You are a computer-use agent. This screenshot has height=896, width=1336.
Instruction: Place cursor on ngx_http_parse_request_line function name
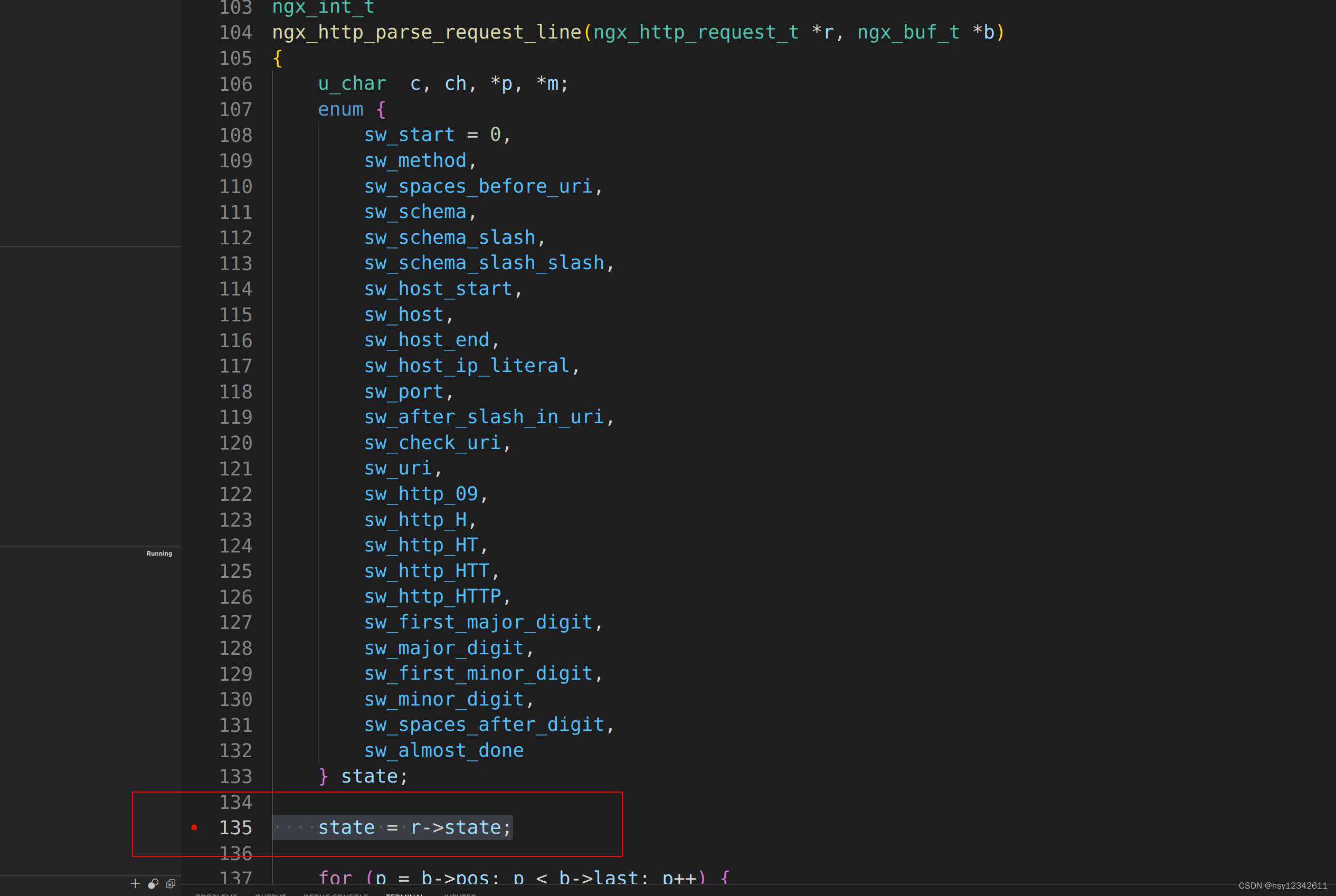(427, 33)
